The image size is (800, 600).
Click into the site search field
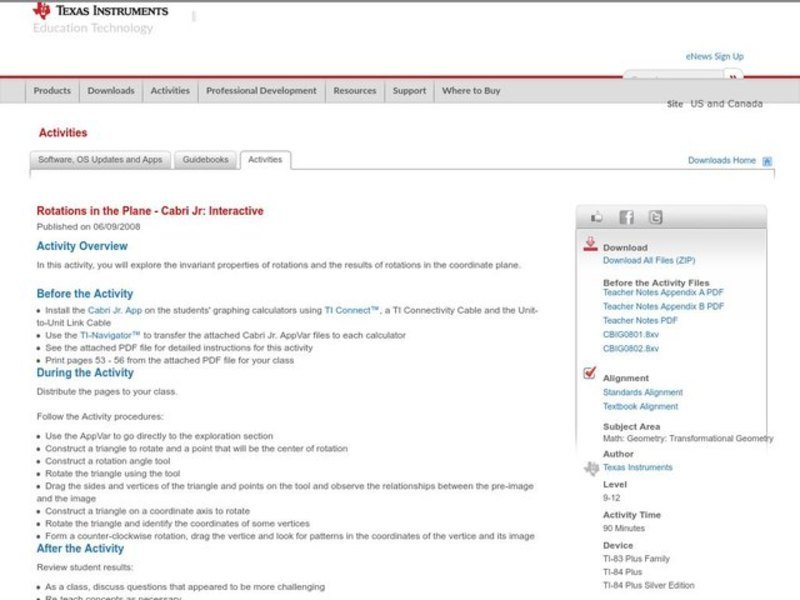tap(674, 78)
